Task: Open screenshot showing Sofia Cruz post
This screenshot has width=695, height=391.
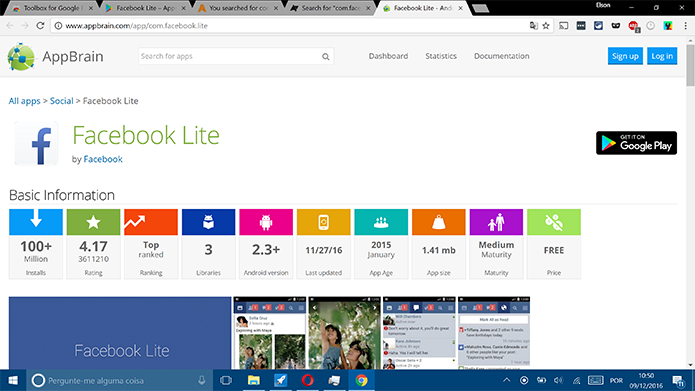Action: pyautogui.click(x=269, y=333)
